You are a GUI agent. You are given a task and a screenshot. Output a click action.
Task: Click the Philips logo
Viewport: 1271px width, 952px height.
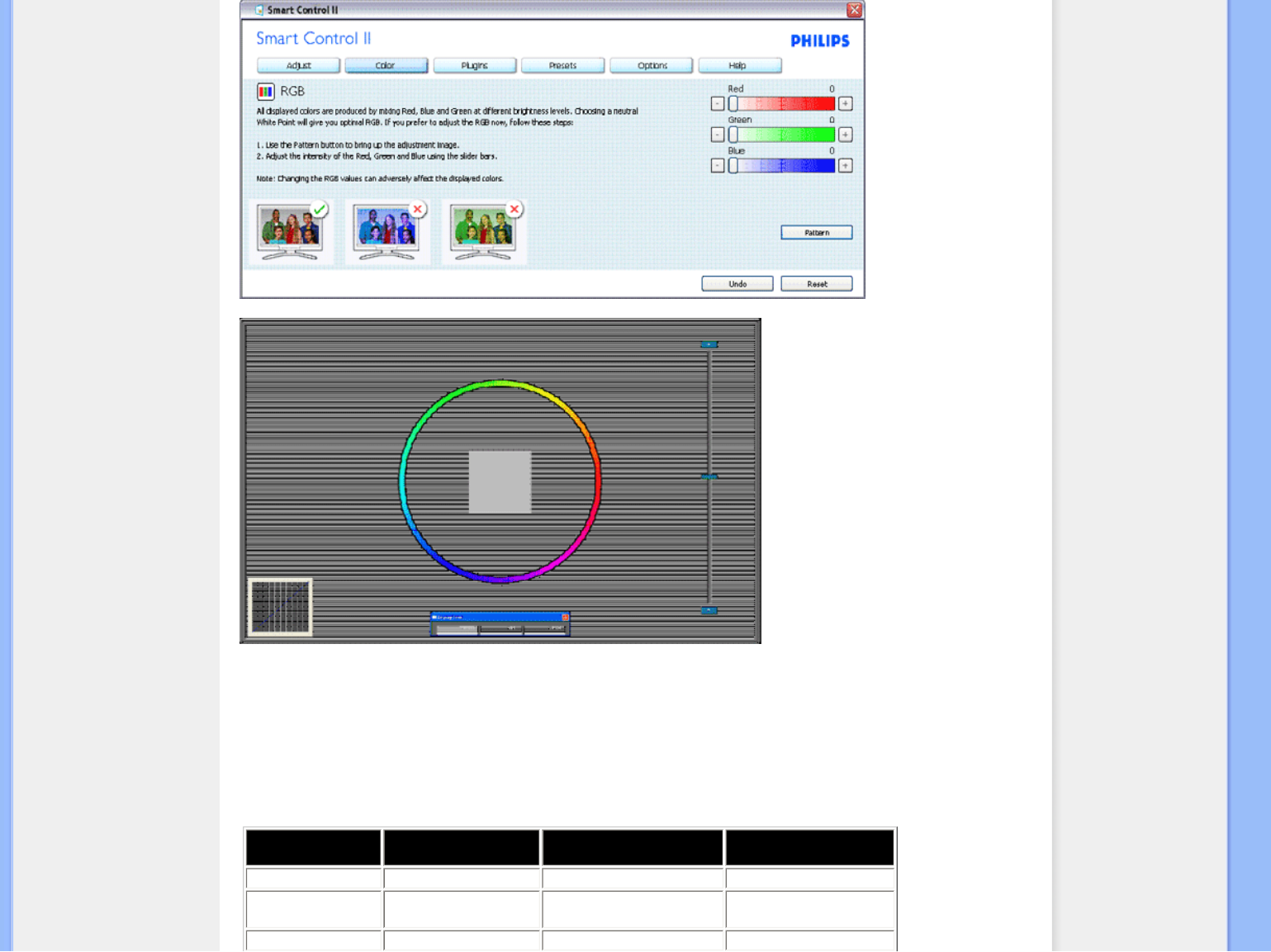[820, 41]
